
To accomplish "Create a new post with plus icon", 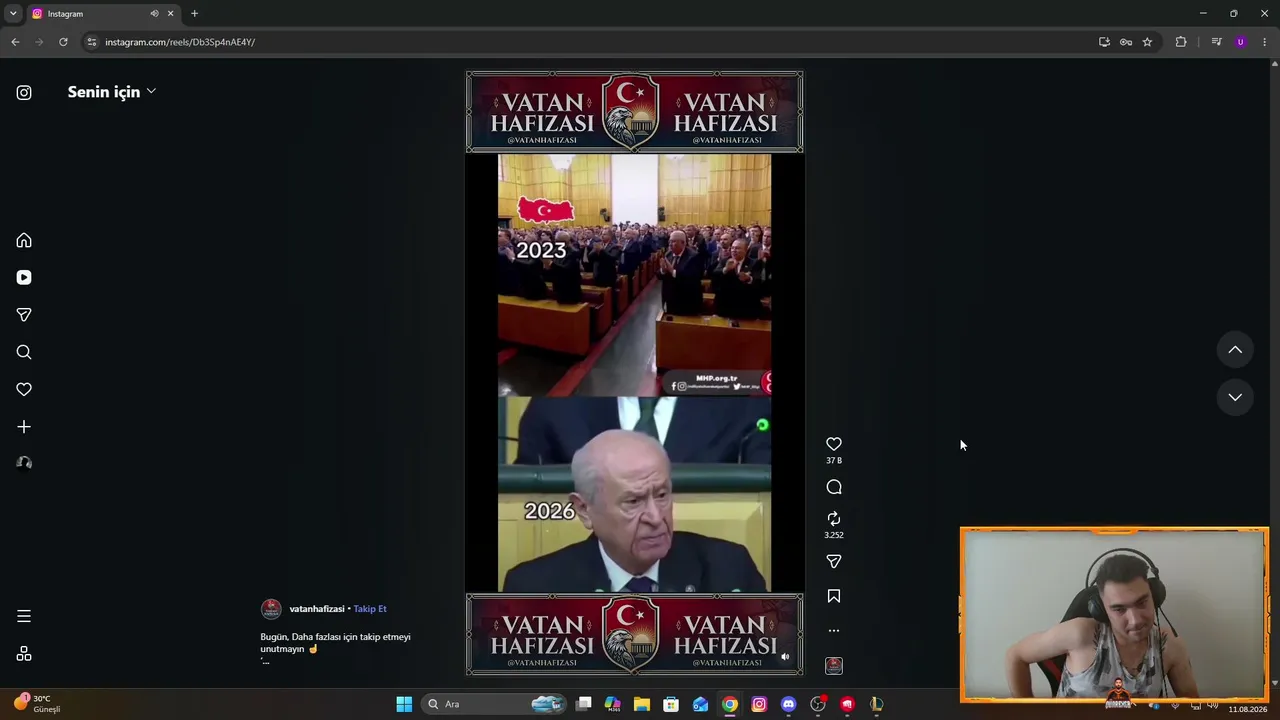I will click(24, 427).
